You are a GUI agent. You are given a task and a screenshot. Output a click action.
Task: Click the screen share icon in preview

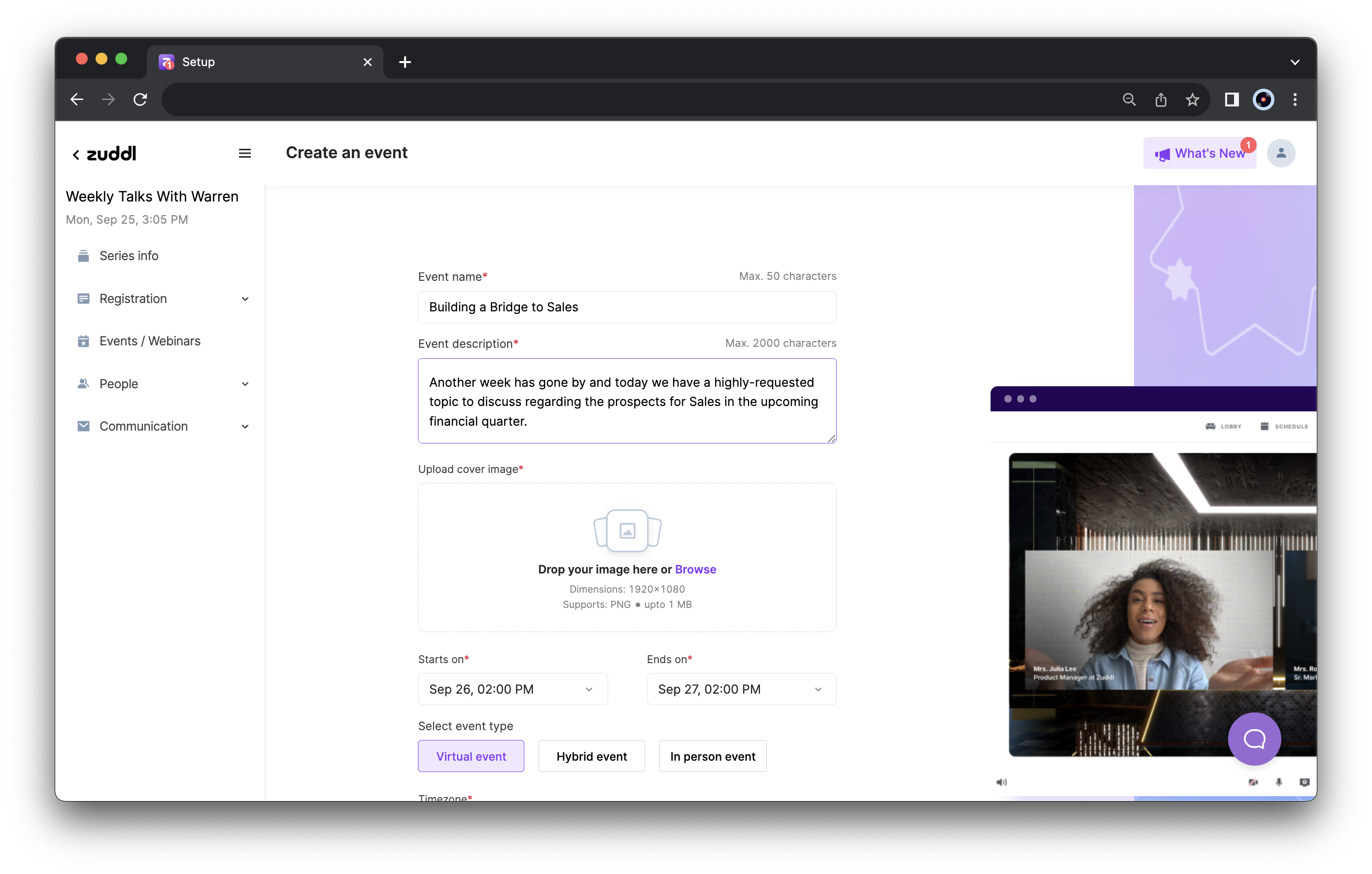point(1304,782)
